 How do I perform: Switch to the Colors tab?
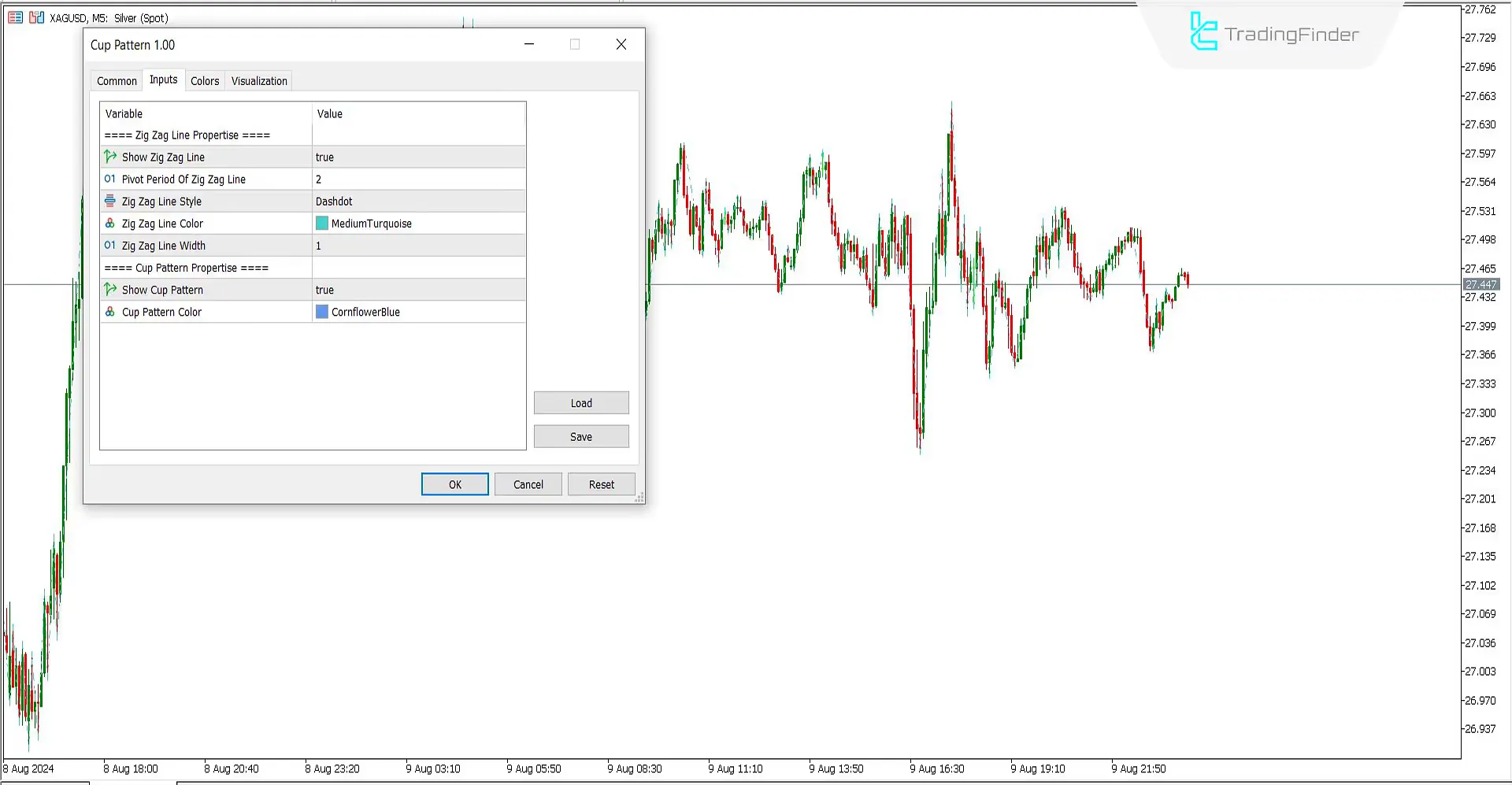point(204,80)
